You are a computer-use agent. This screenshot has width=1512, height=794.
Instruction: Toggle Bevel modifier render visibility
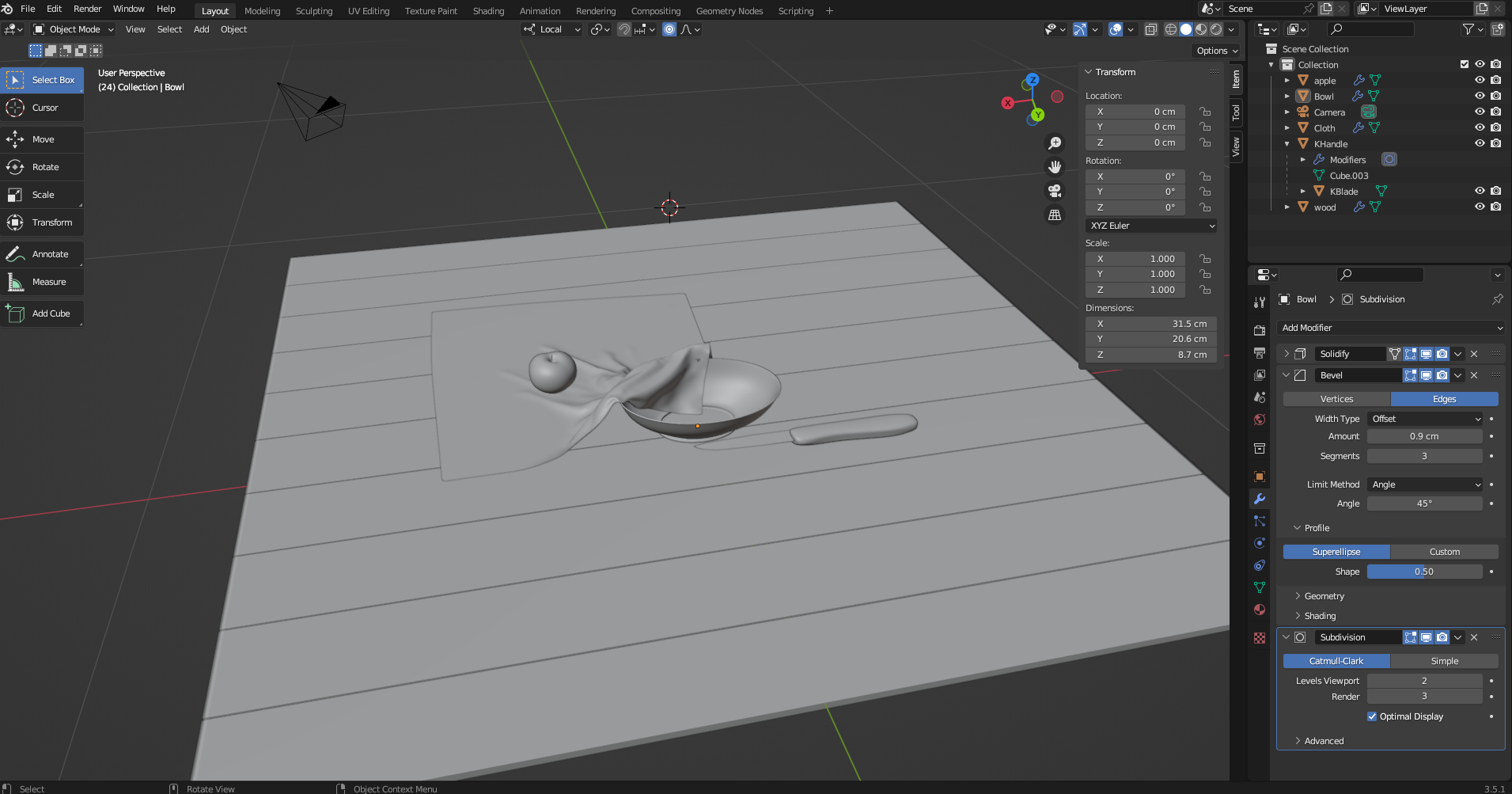coord(1442,375)
